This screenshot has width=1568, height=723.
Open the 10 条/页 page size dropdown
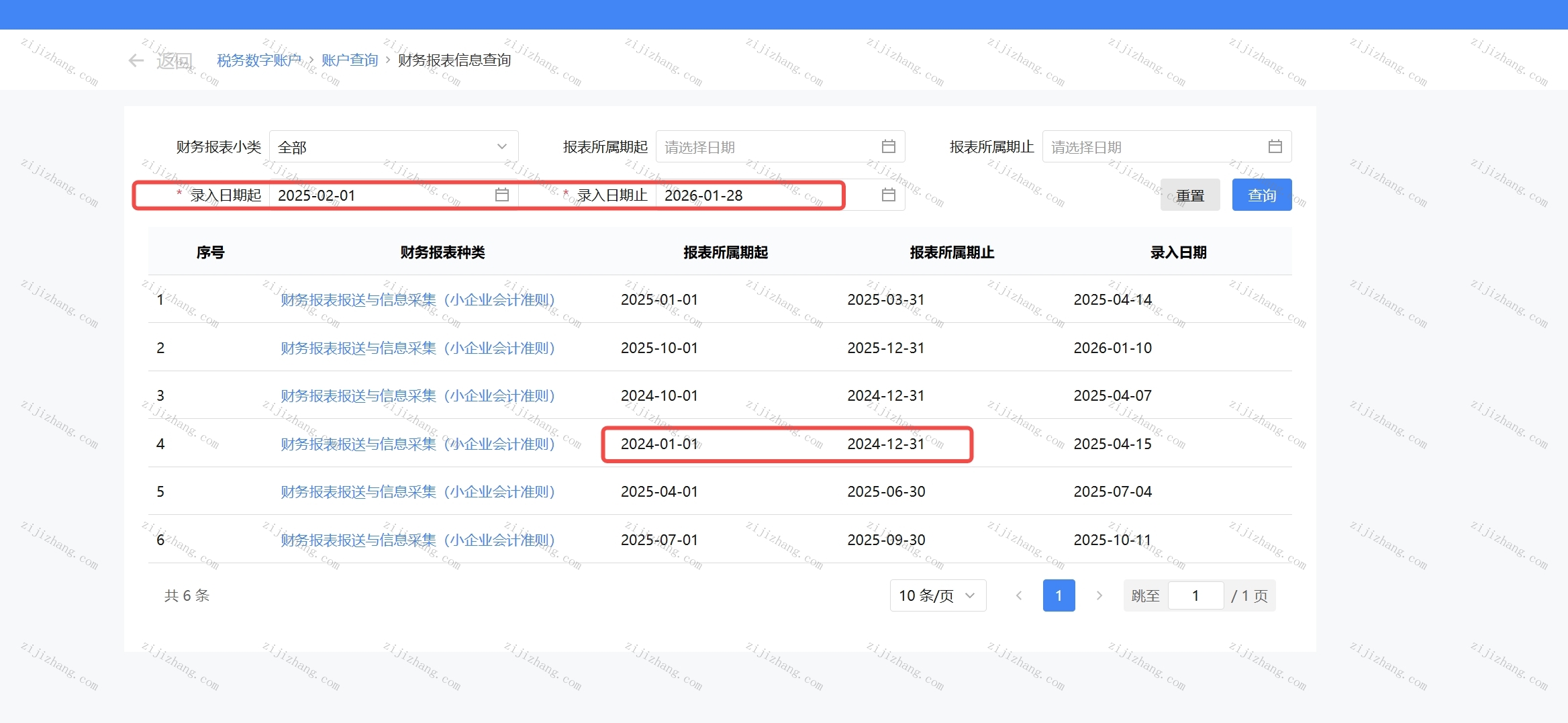tap(937, 595)
